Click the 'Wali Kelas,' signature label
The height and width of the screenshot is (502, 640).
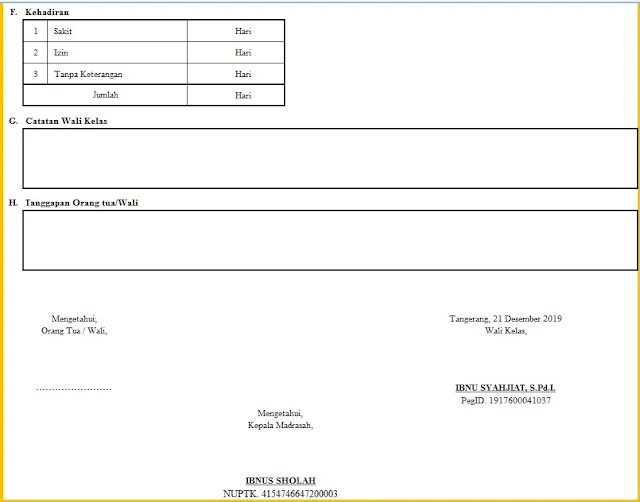(x=506, y=331)
